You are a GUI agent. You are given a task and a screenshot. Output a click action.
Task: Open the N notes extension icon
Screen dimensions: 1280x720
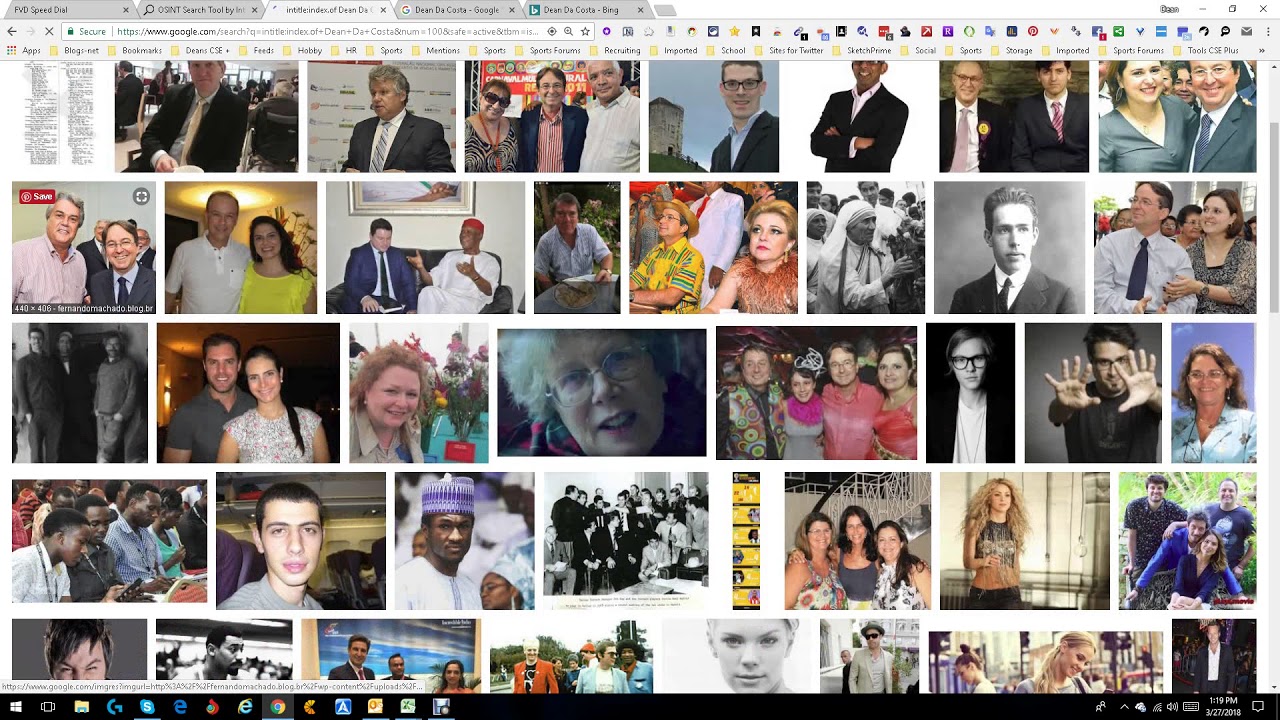pos(627,32)
